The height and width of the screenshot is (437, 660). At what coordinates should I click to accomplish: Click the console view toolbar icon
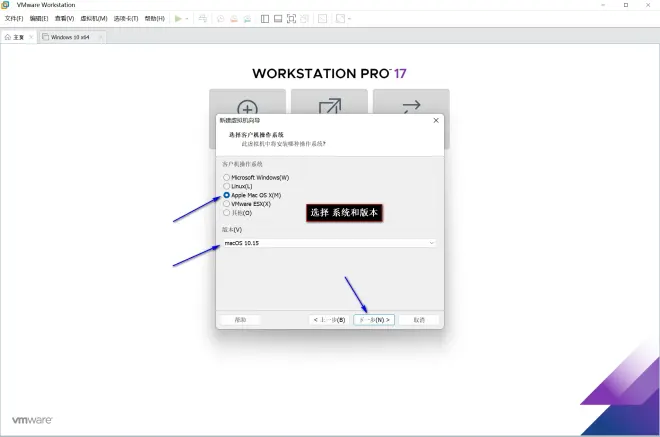point(322,19)
